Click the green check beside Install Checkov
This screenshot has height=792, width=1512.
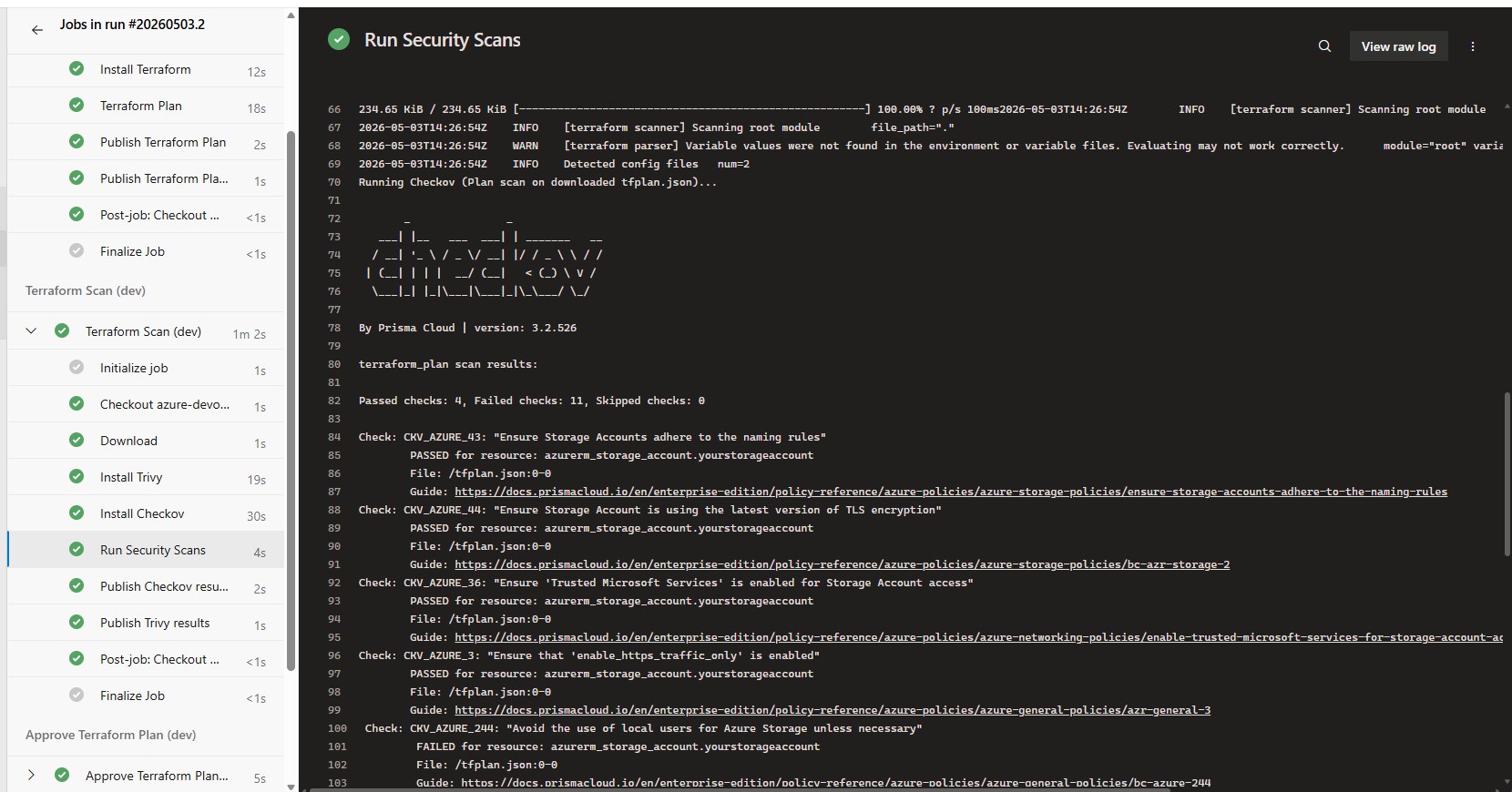[77, 513]
